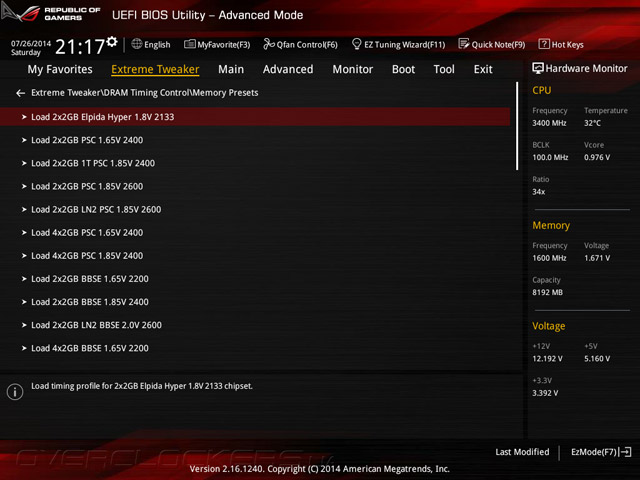640x480 pixels.
Task: Click CPU frequency value 3400 MHz
Action: click(x=549, y=123)
